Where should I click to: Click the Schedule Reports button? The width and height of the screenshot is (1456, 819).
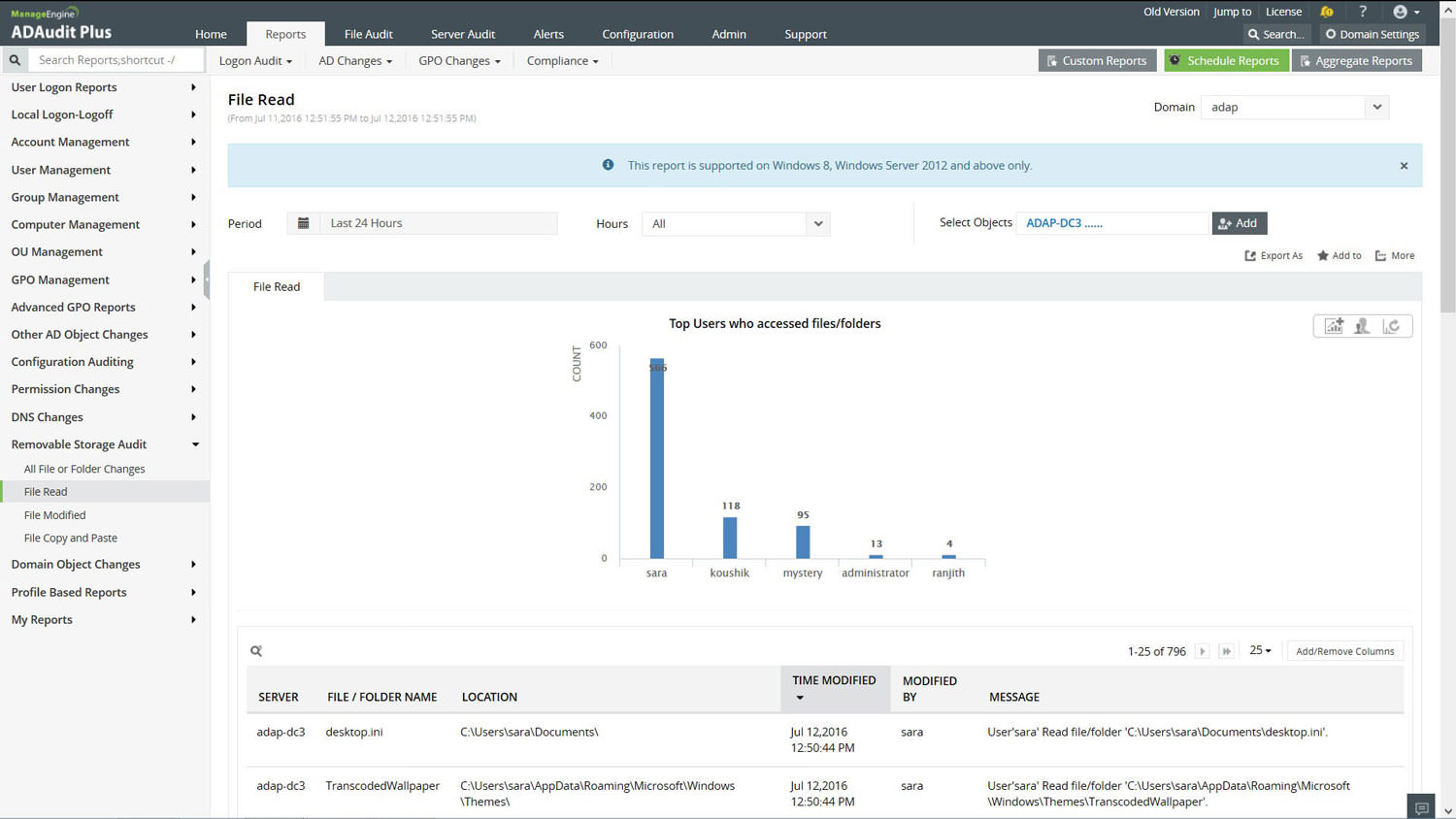coord(1225,60)
